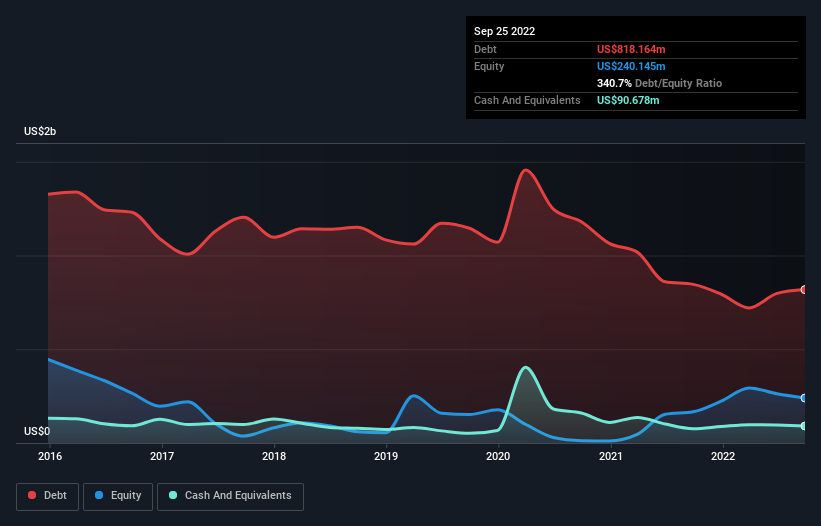This screenshot has height=526, width=821.
Task: Click the 2020 debt peak on red line
Action: (x=526, y=170)
